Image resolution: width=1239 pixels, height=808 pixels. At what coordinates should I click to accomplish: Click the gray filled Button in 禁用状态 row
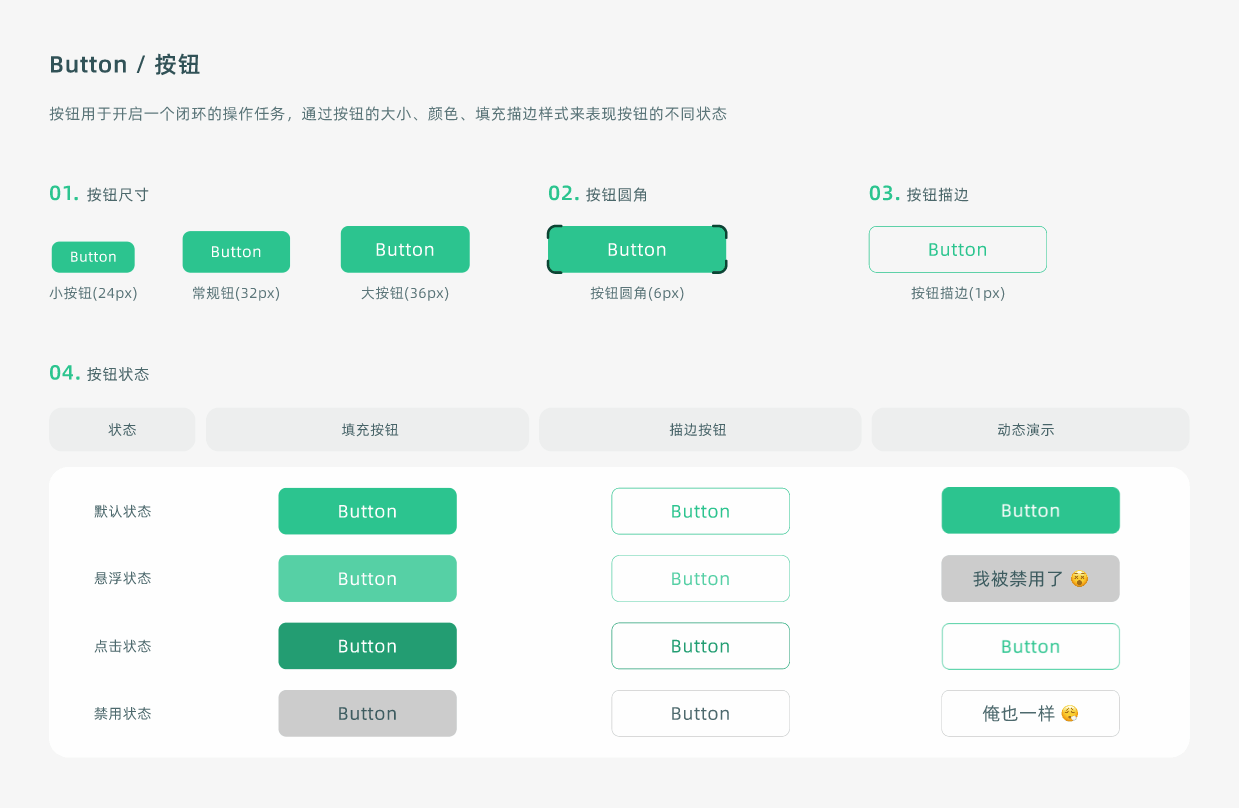[x=367, y=714]
